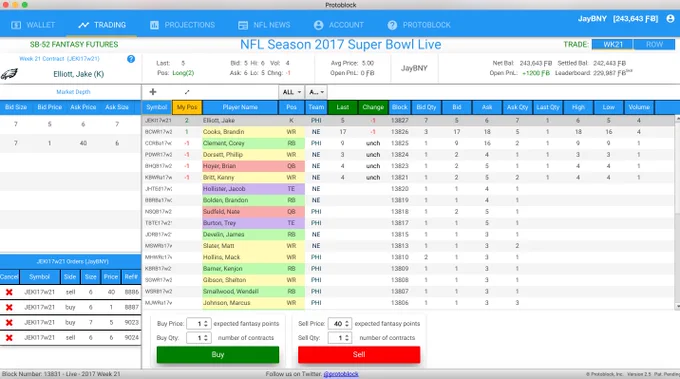The image size is (680, 379).
Task: Select the Hollister, Jacob row
Action: [x=408, y=189]
